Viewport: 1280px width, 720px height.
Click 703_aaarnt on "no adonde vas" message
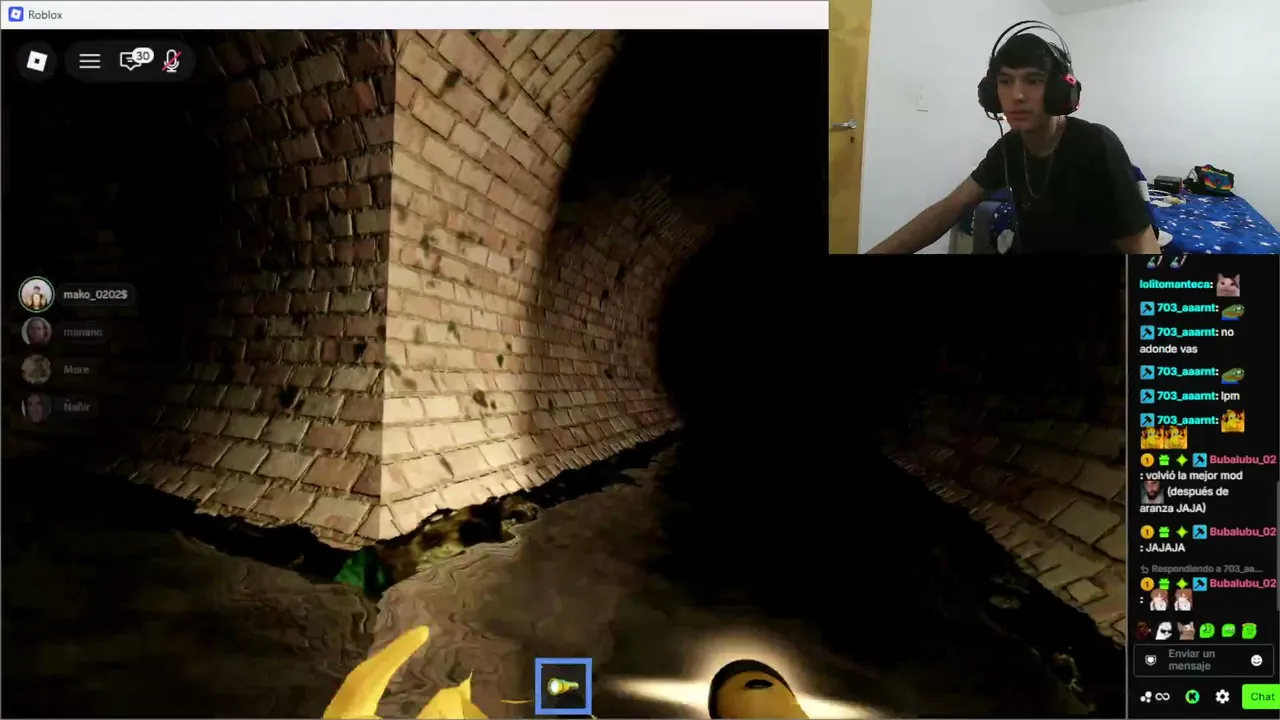1186,332
